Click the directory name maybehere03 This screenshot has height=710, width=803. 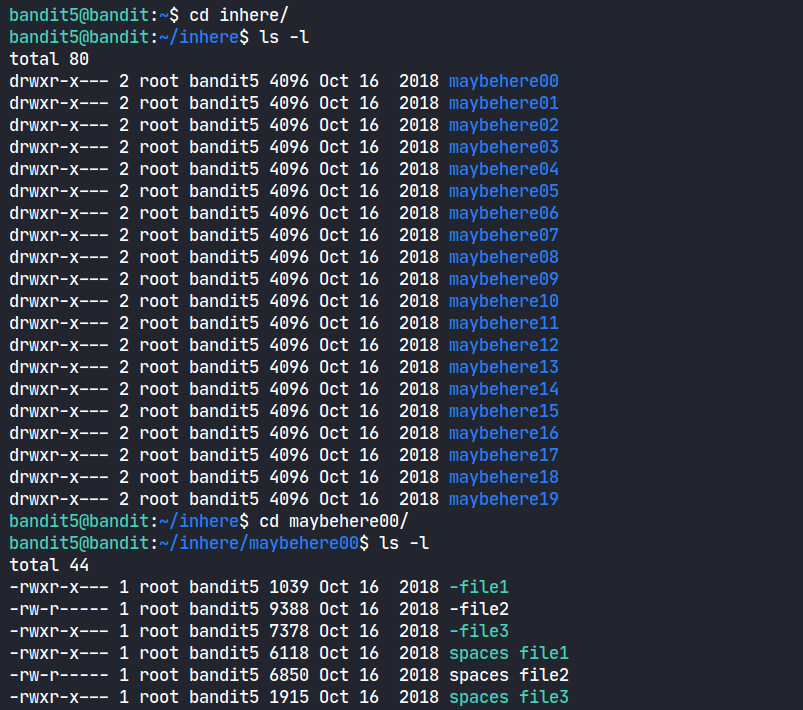point(503,147)
